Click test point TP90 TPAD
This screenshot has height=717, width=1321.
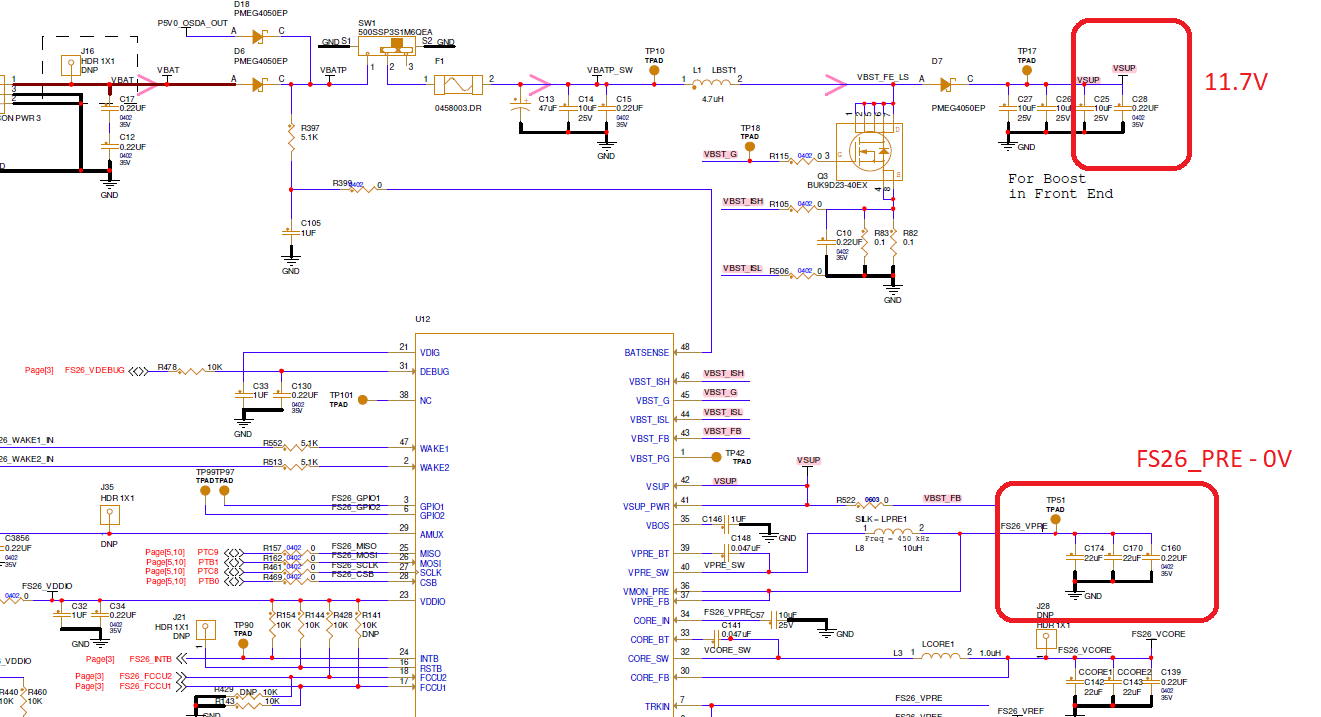click(242, 644)
